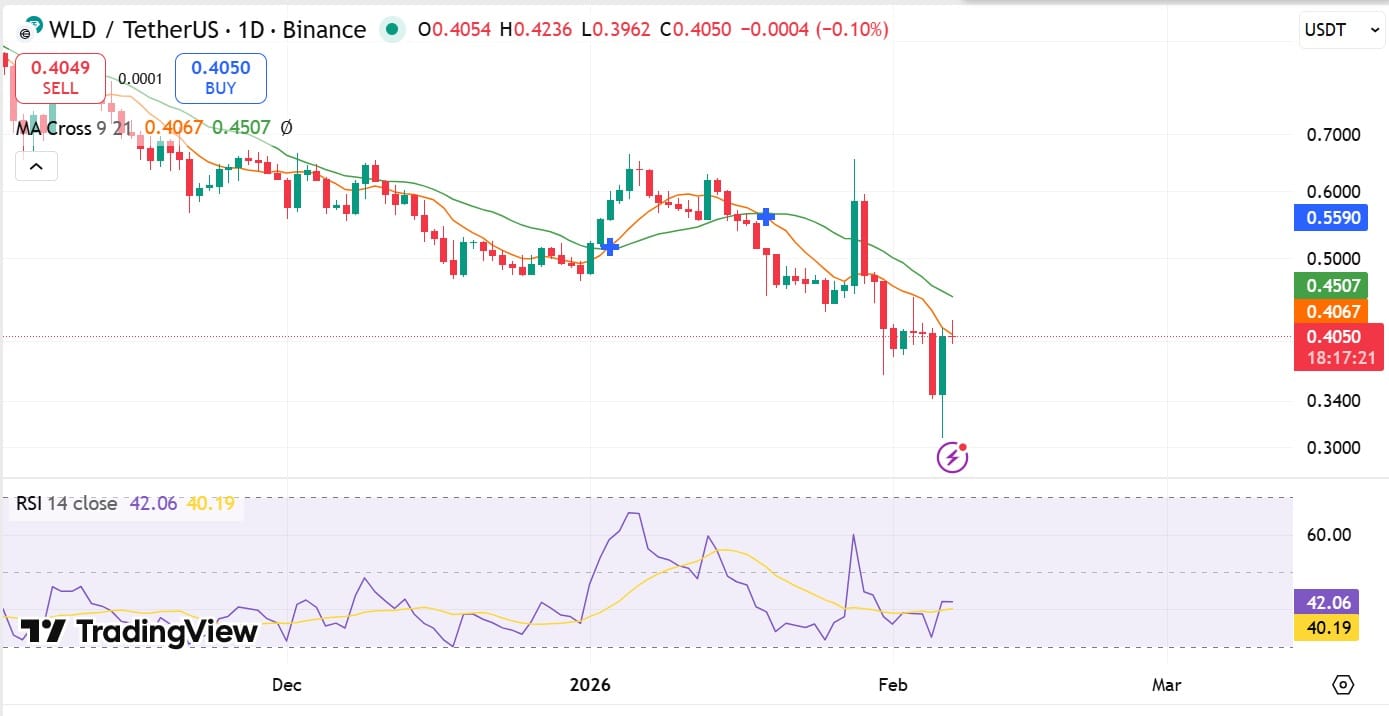The width and height of the screenshot is (1389, 716).
Task: Open indicator options via the Ø icon
Action: 286,127
